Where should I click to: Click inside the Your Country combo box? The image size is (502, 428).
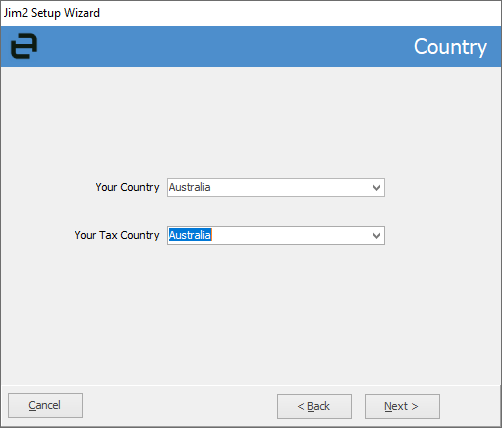tap(276, 188)
